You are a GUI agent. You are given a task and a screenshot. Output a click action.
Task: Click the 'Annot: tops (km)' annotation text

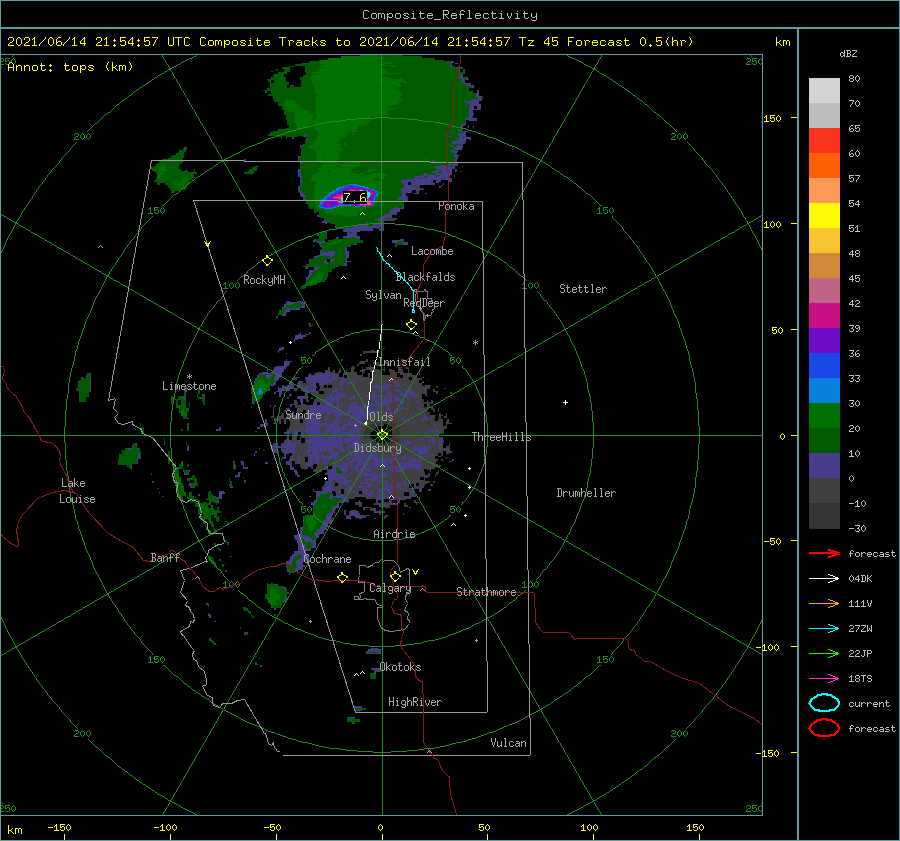click(70, 67)
